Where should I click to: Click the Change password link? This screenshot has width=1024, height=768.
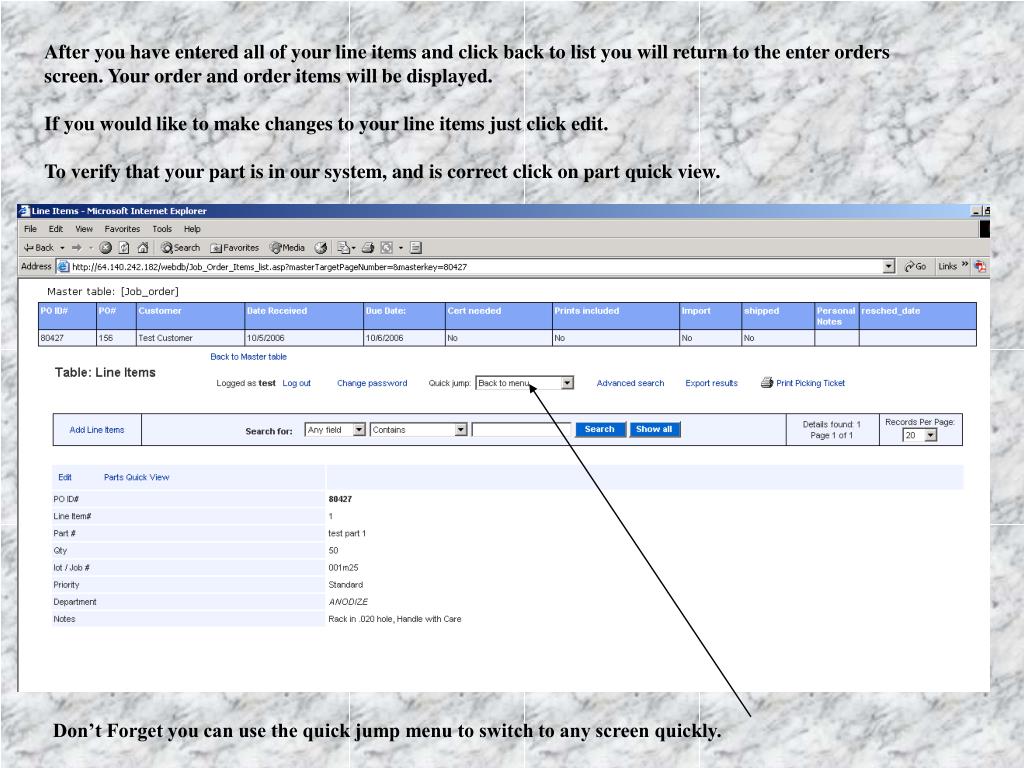372,383
